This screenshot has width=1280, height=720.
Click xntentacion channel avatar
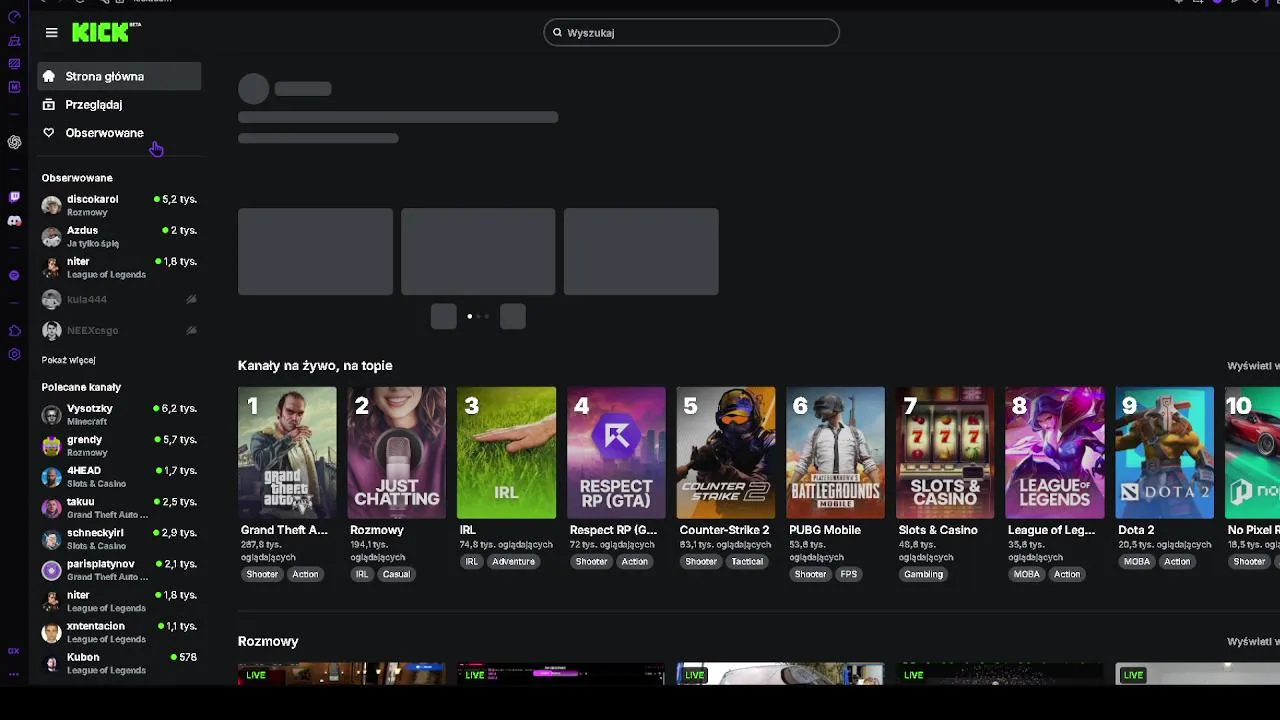tap(51, 632)
